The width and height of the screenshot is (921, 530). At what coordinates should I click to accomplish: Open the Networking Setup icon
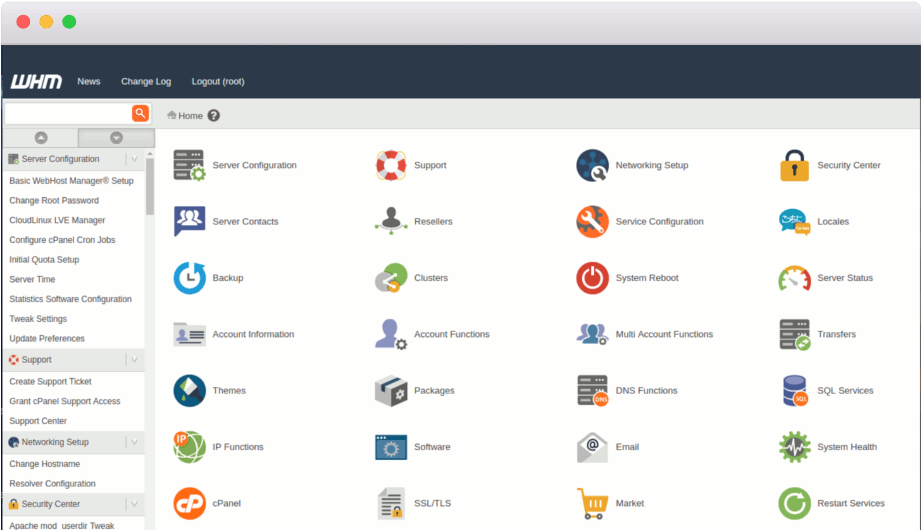592,165
